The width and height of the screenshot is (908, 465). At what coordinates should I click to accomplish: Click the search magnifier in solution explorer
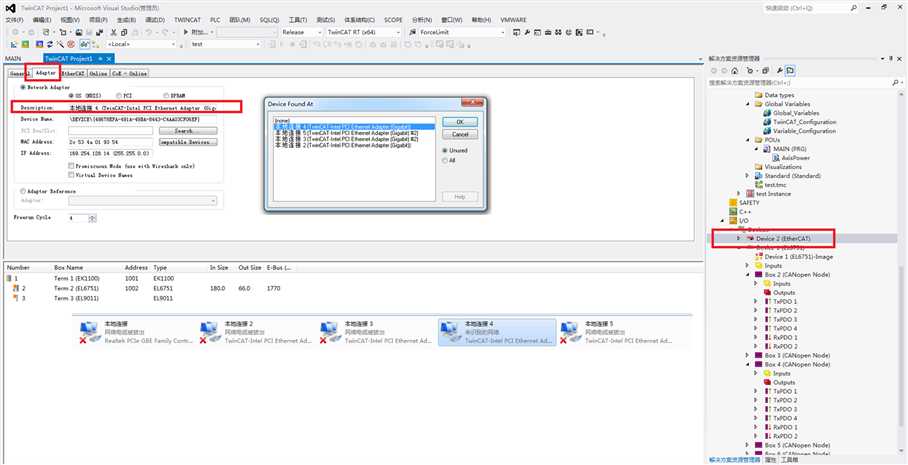coord(894,83)
